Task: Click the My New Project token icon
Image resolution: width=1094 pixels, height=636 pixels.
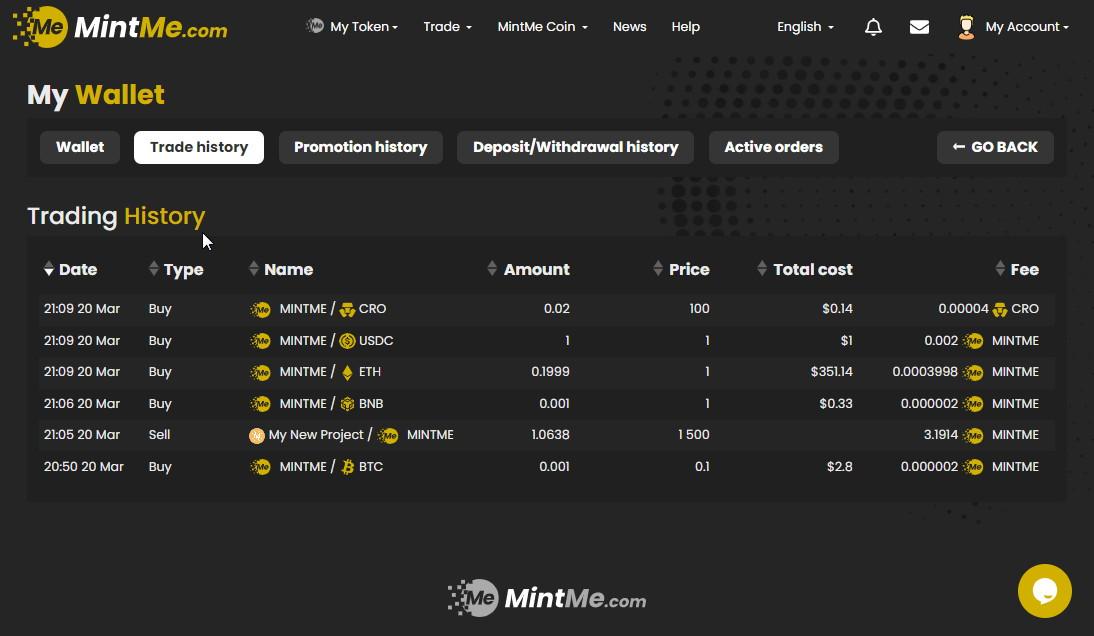Action: (257, 435)
